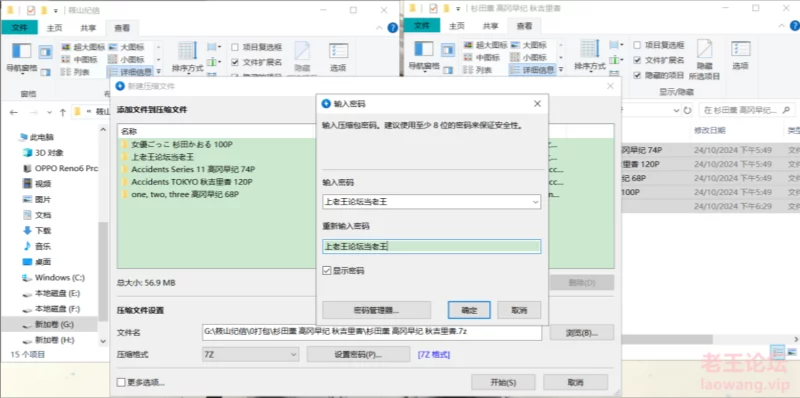The width and height of the screenshot is (800, 398).
Task: Click 选项 icon in left window ribbon
Action: point(338,57)
